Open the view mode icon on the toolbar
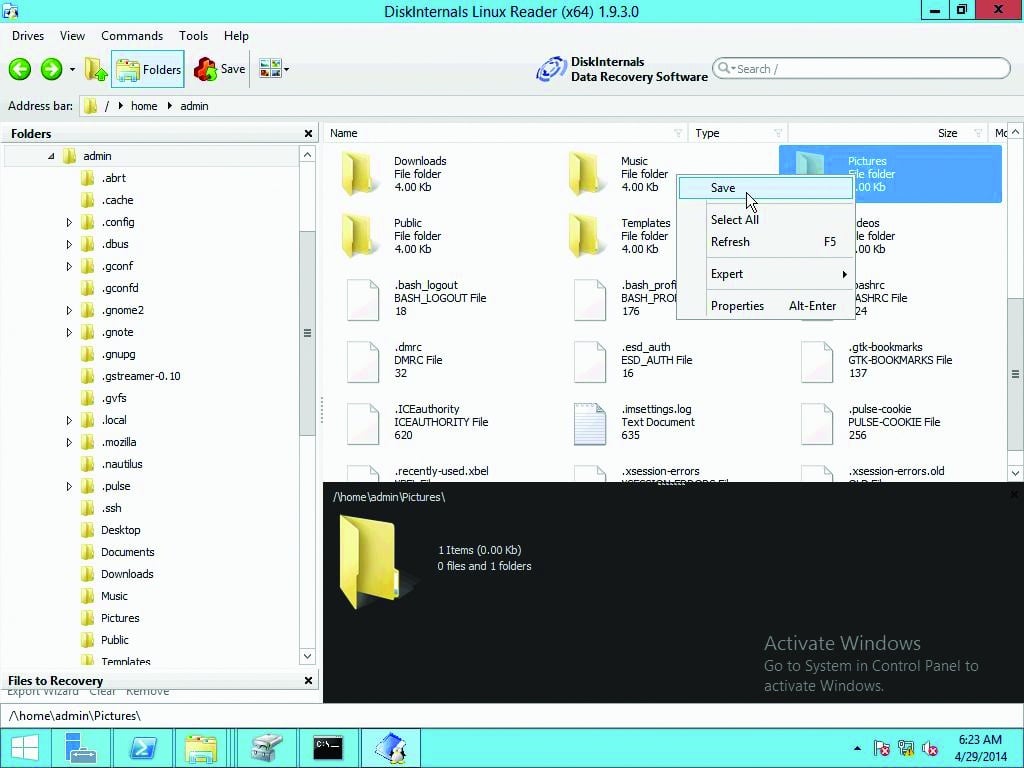 pos(266,68)
